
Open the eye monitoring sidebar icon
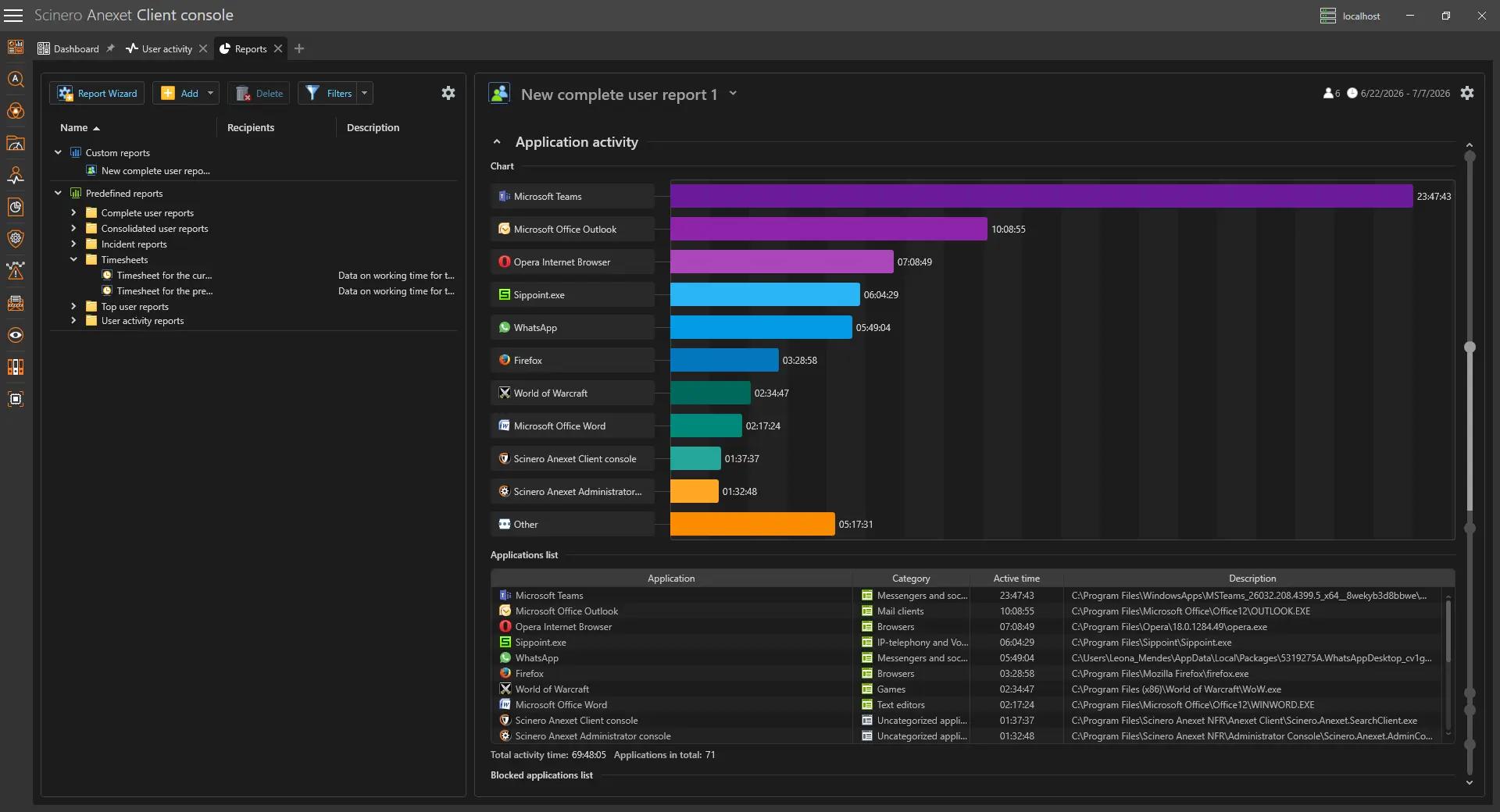pyautogui.click(x=16, y=335)
